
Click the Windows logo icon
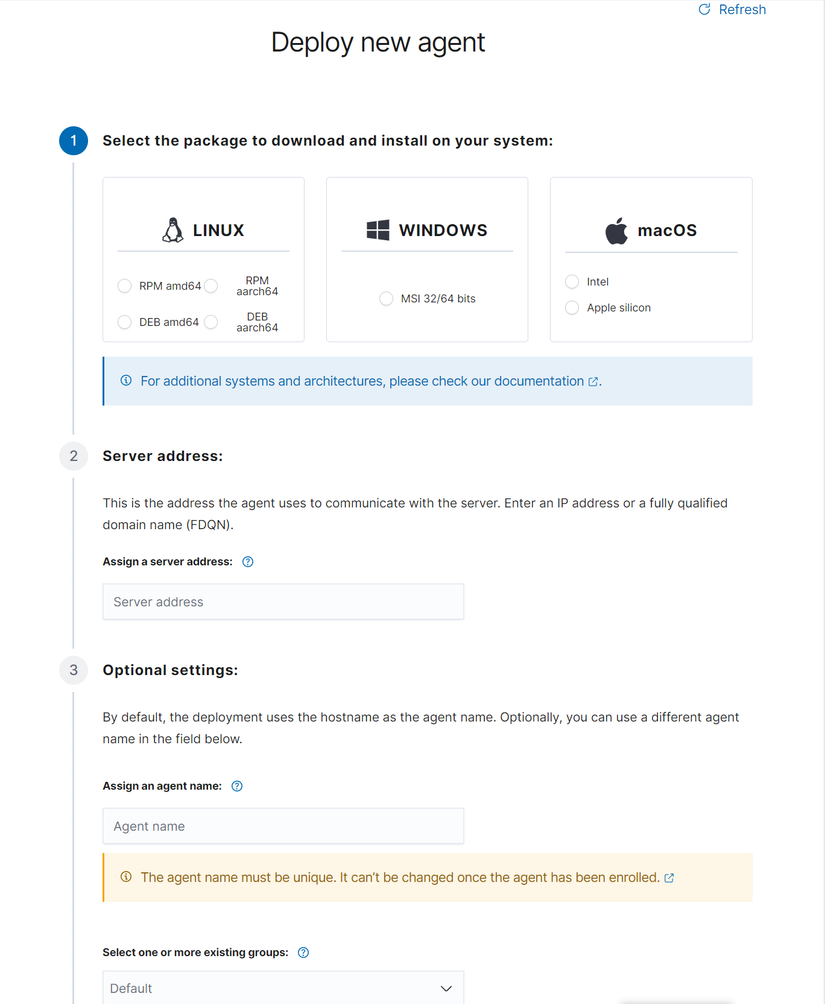tap(378, 230)
